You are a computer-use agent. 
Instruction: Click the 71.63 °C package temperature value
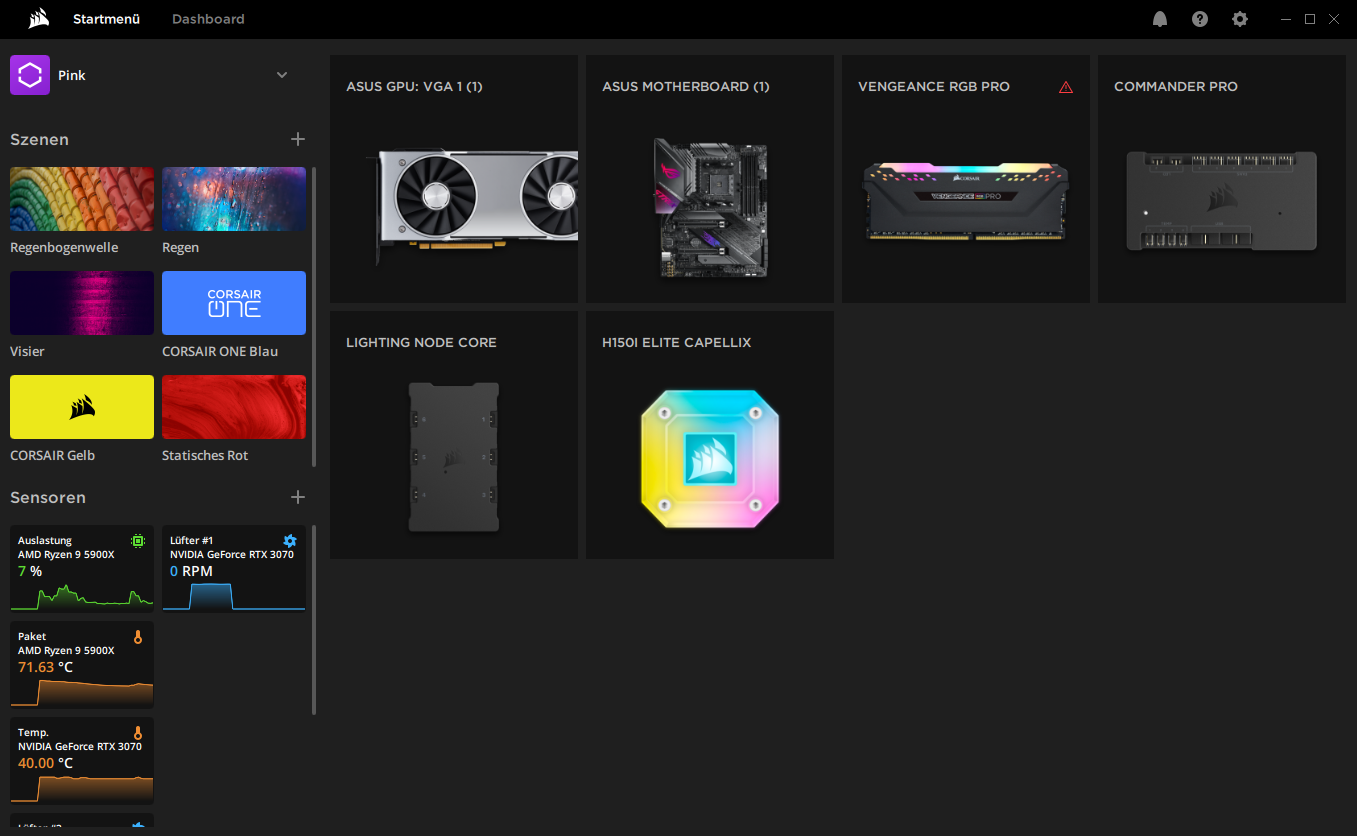(x=46, y=667)
